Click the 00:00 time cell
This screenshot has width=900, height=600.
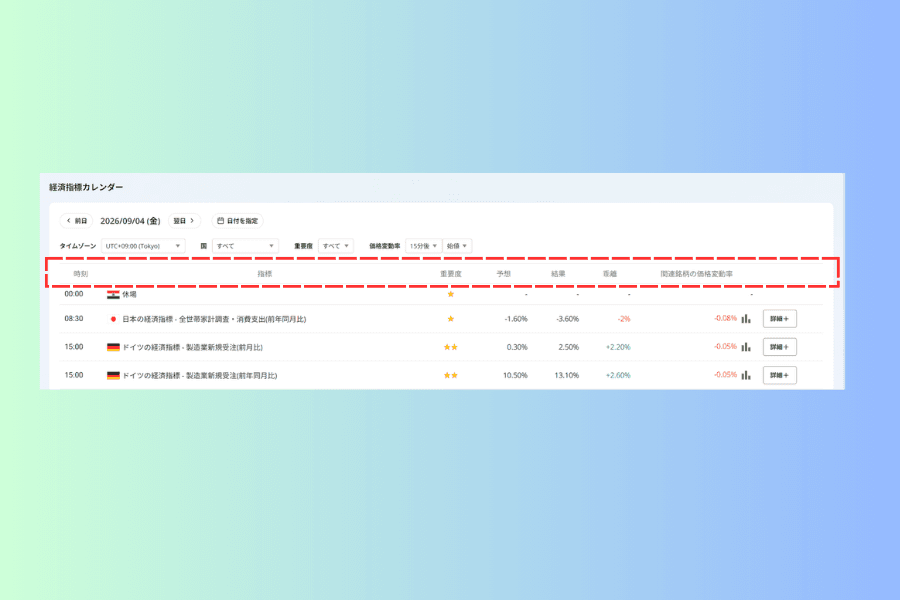(73, 294)
